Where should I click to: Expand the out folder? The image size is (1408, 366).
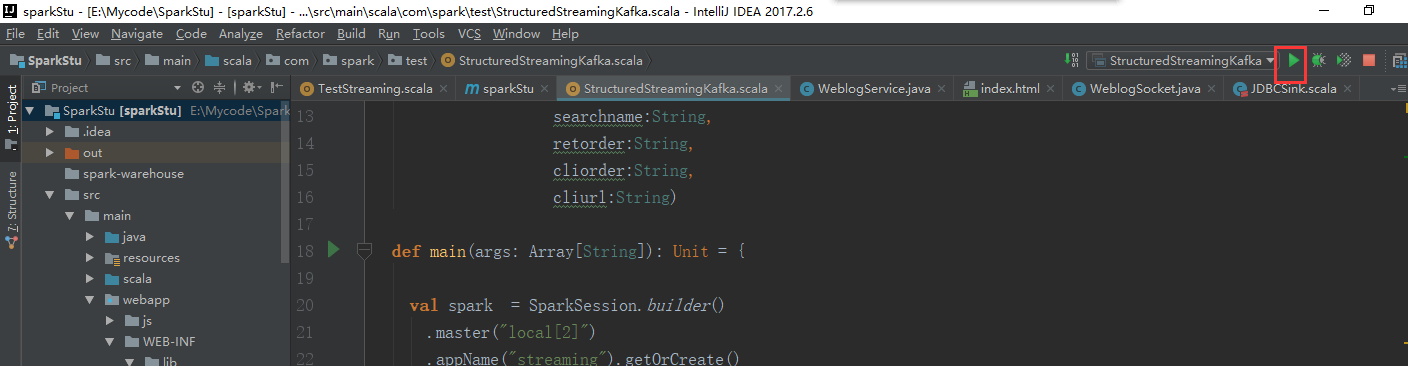coord(50,153)
